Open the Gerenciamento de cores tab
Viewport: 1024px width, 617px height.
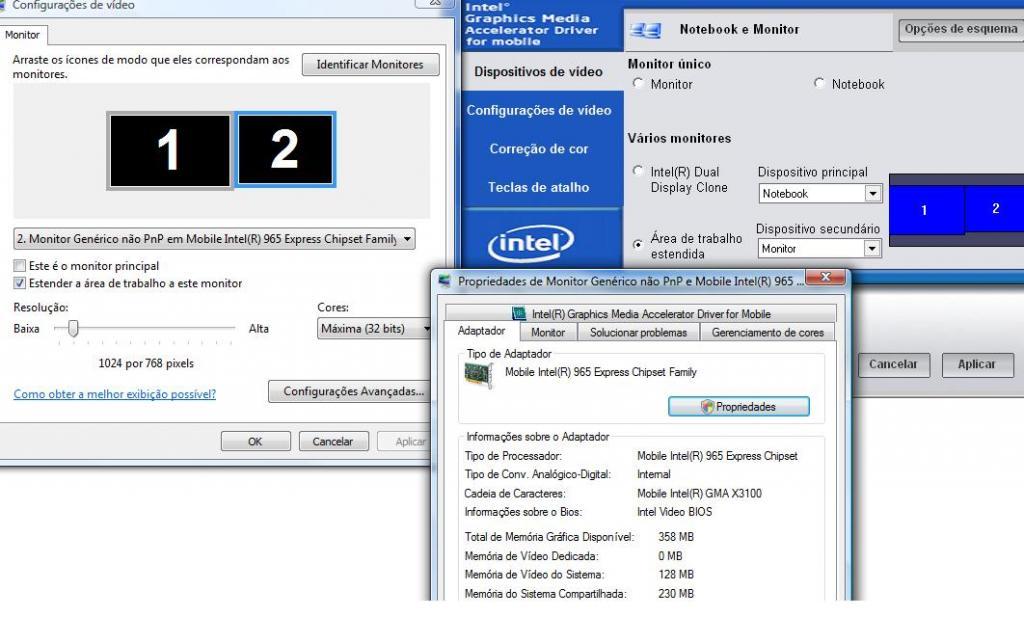768,332
